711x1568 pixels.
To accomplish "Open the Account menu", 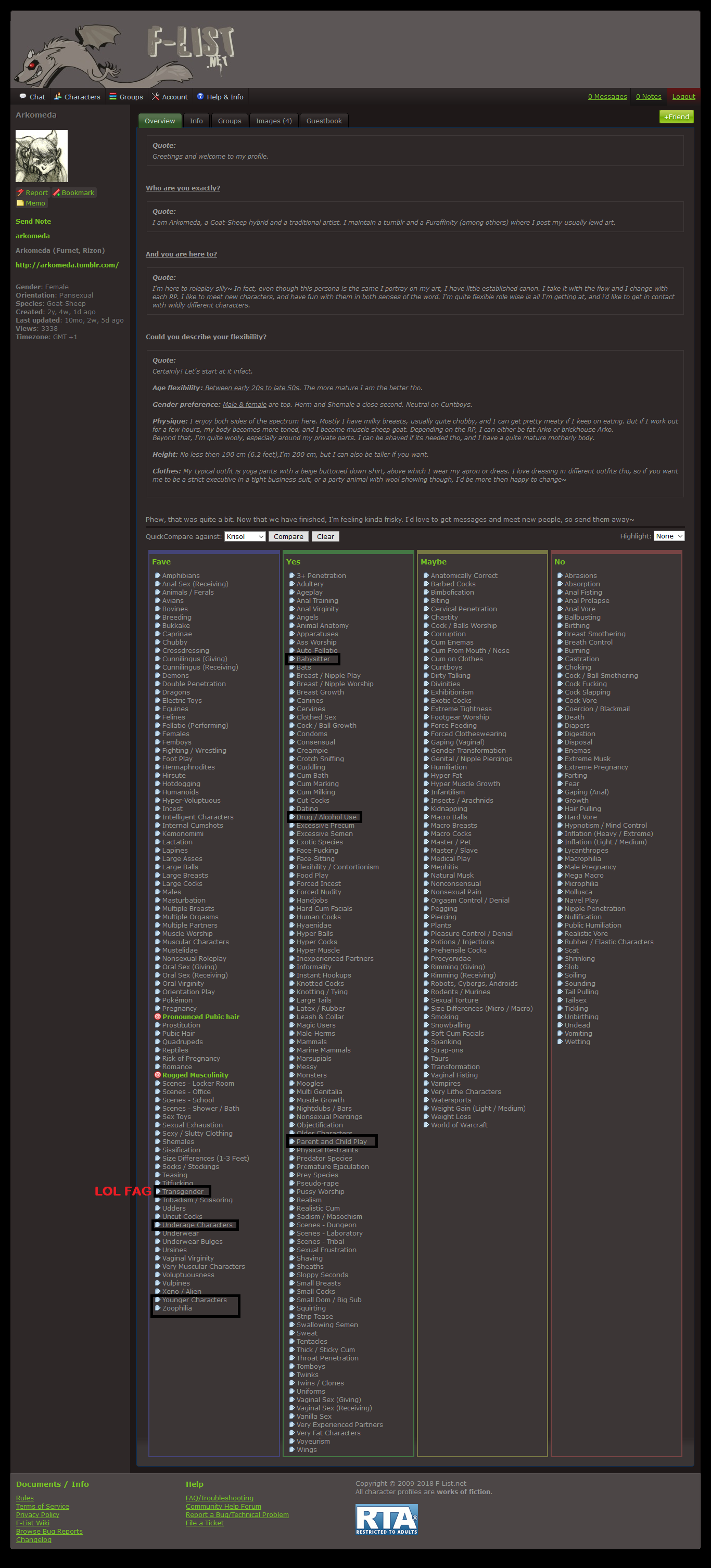I will (170, 97).
